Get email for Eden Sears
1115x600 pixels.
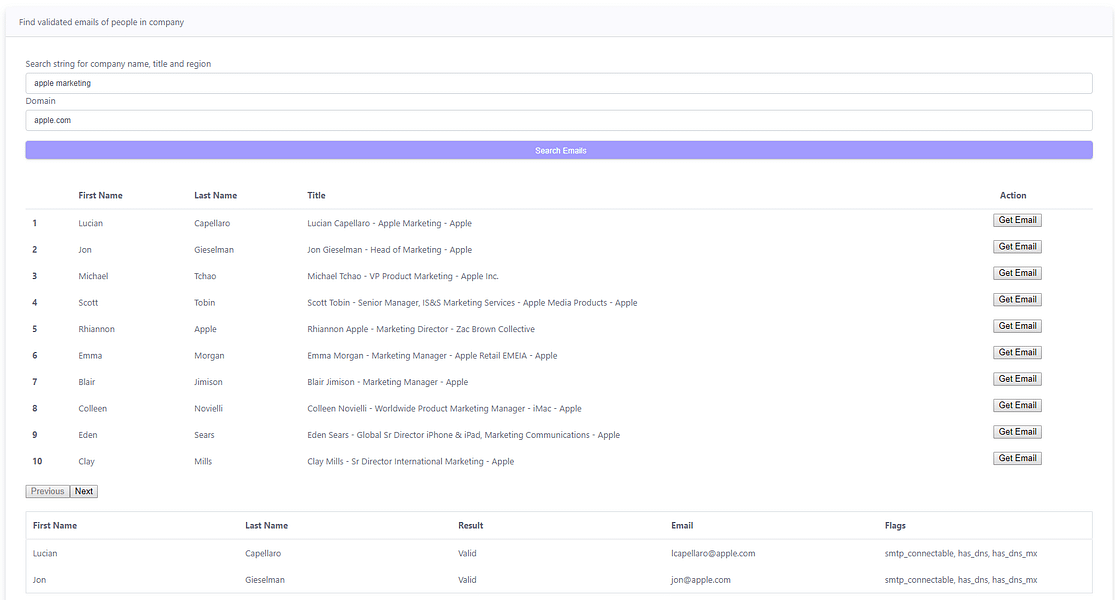1017,432
